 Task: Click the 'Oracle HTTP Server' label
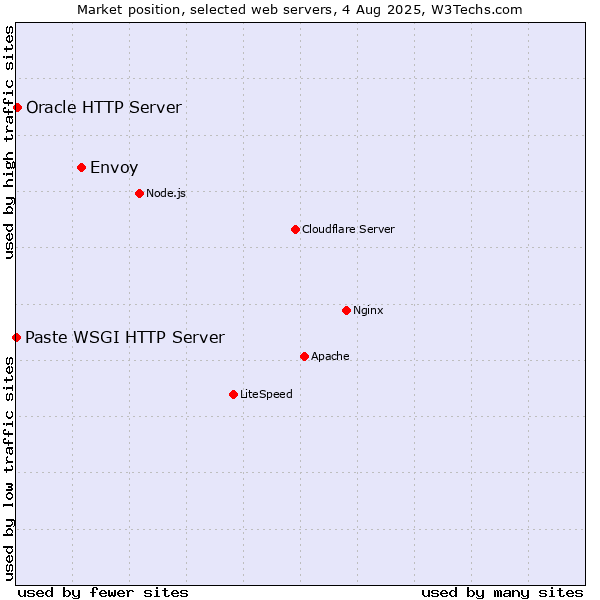click(104, 108)
